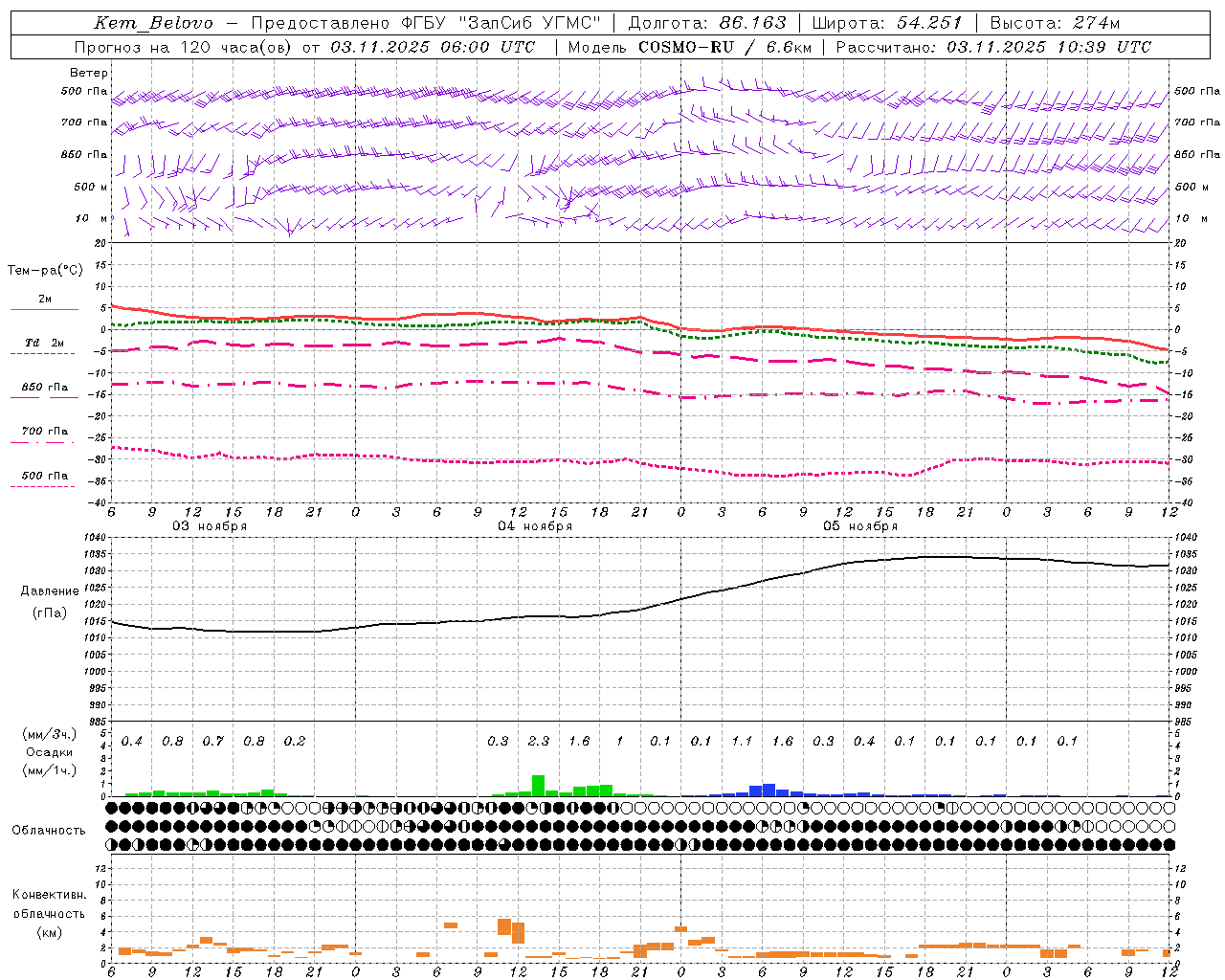Click the Широта: 54.251 value
The height and width of the screenshot is (980, 1225).
coord(887,23)
